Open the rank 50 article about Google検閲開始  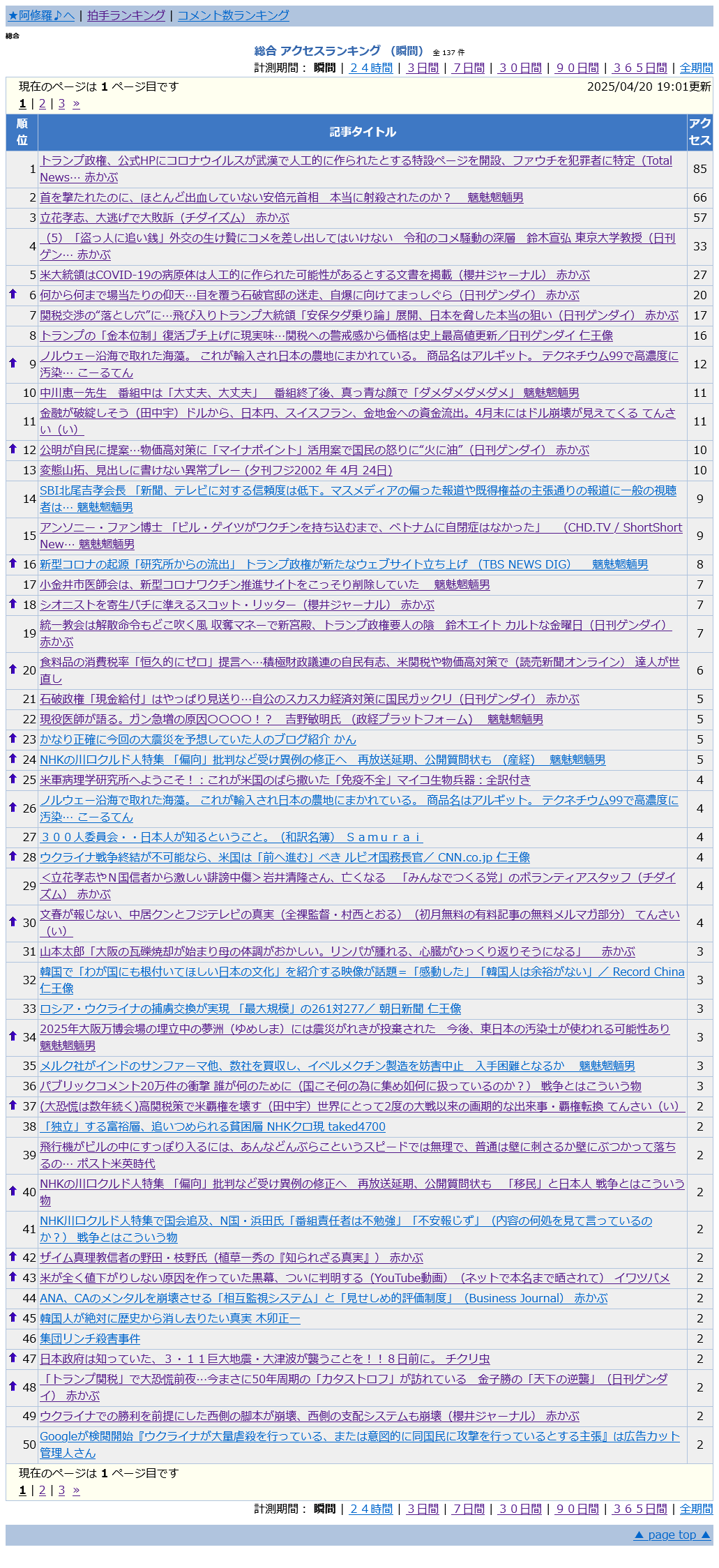(360, 1445)
